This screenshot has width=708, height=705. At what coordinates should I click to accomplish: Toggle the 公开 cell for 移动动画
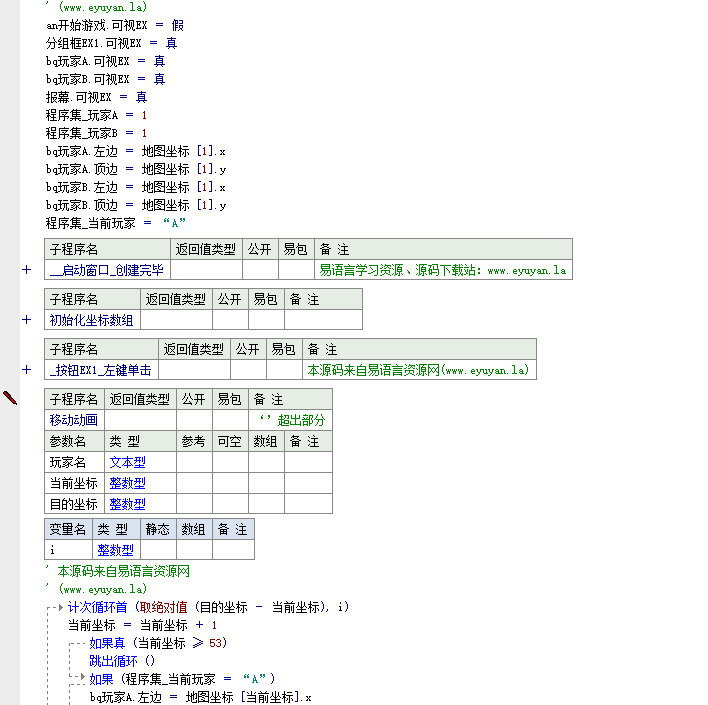(194, 420)
